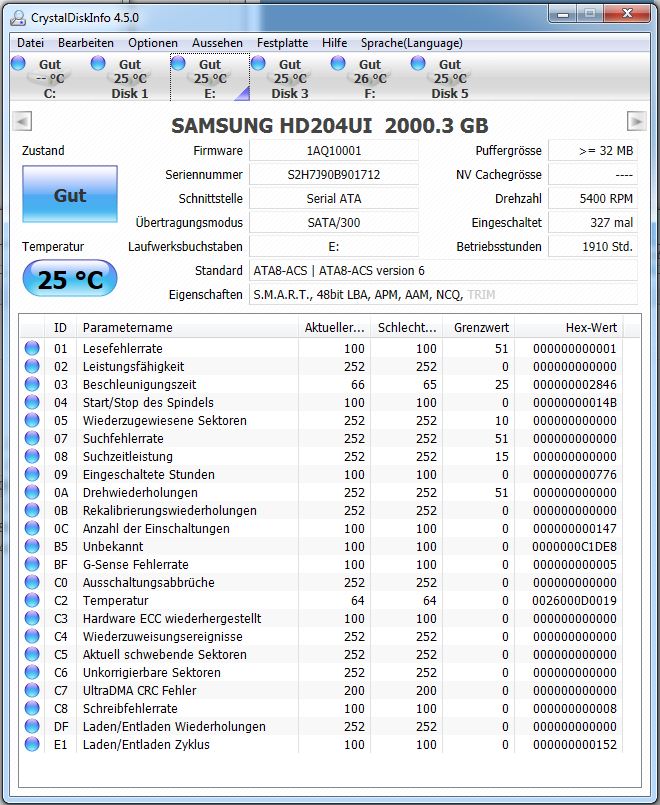Click status icon of Leistungsfähigkeit row
This screenshot has width=660, height=805.
click(x=32, y=366)
